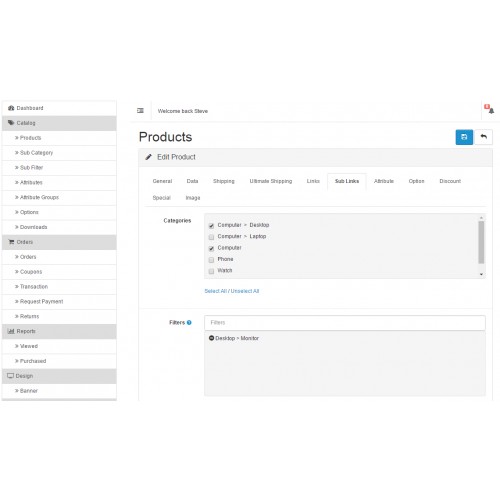The image size is (500, 500).
Task: Click the Select All link
Action: (x=215, y=291)
